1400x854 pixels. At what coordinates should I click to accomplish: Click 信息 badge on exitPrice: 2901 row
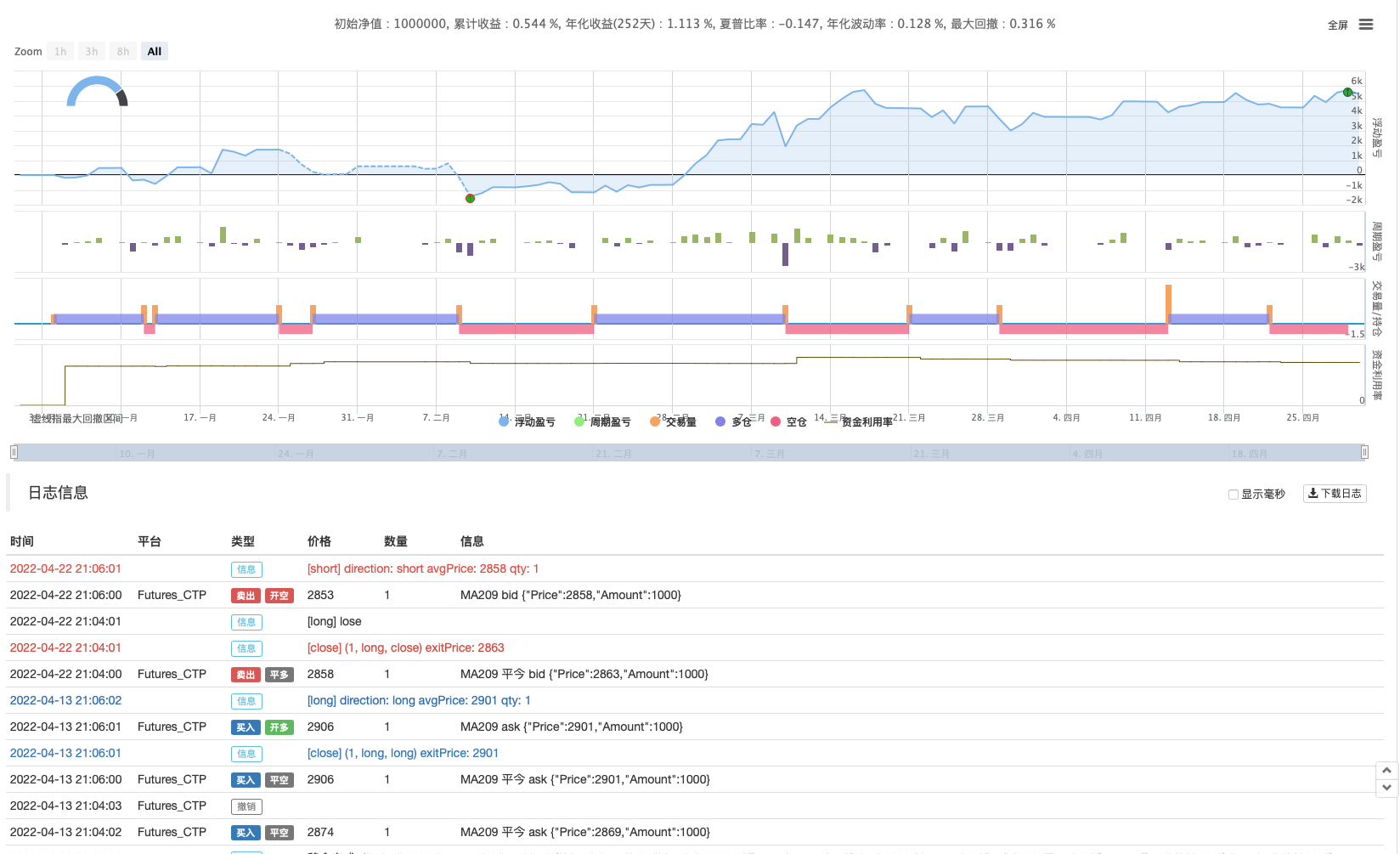(246, 754)
